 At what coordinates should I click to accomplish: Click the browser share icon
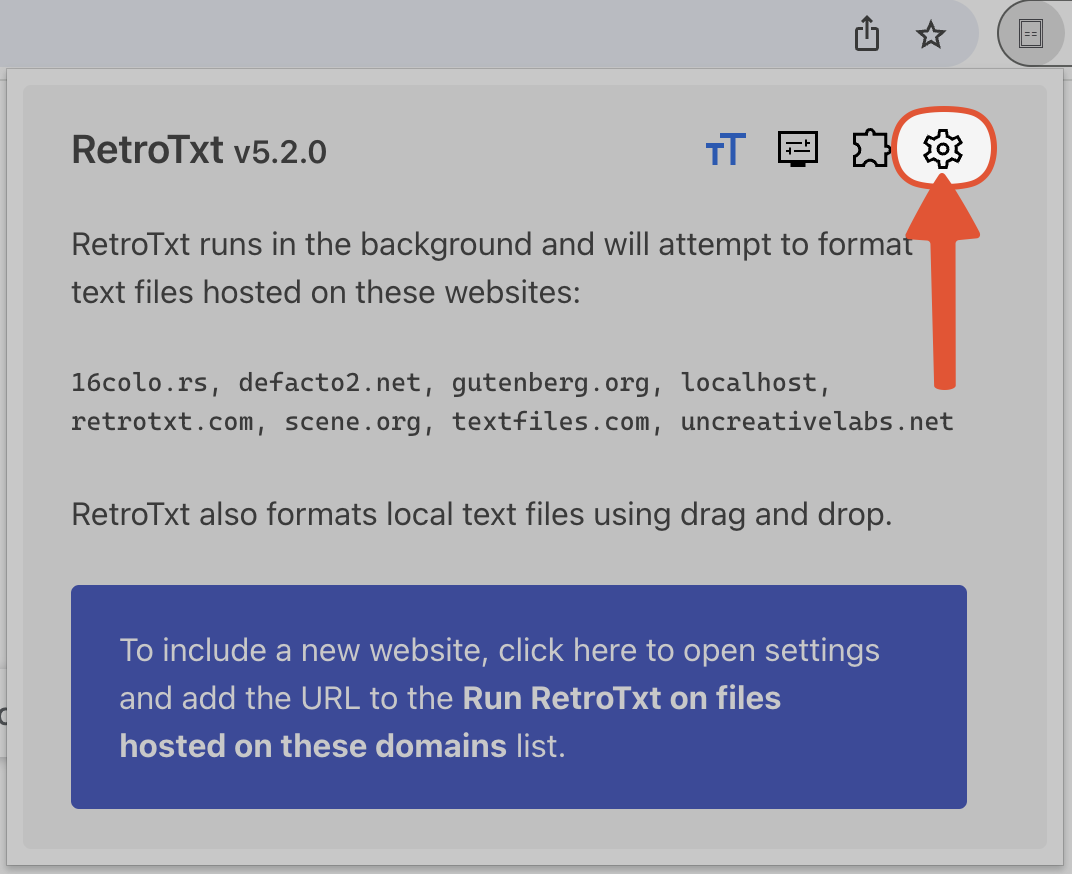click(x=866, y=34)
